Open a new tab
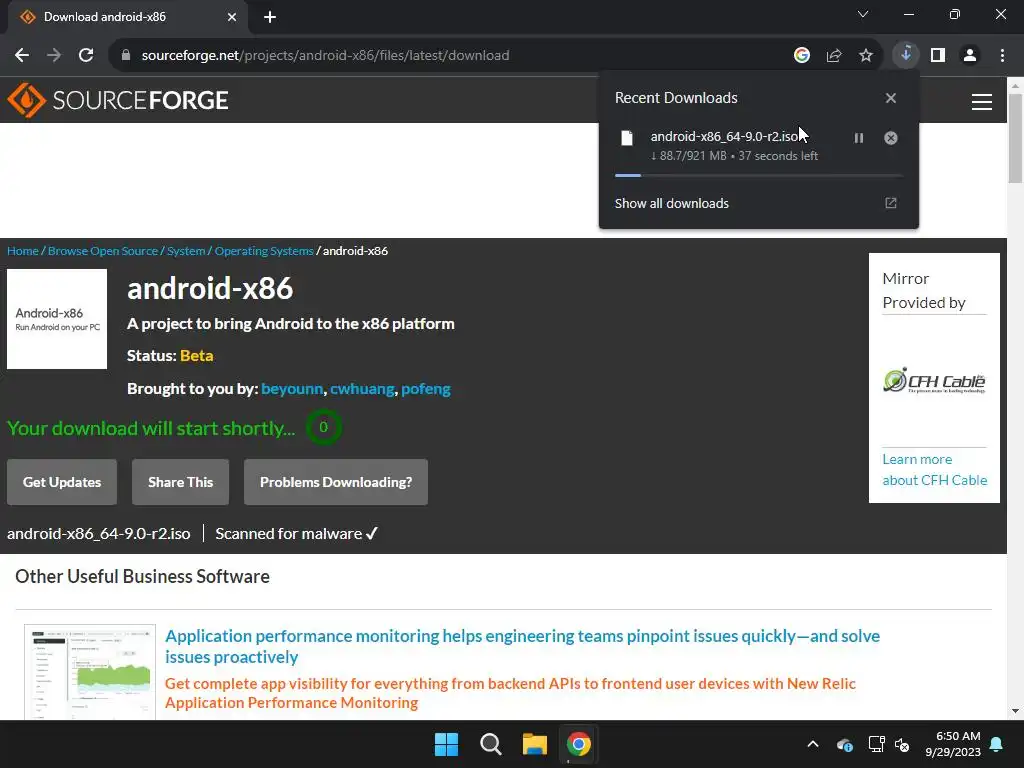 pyautogui.click(x=270, y=17)
